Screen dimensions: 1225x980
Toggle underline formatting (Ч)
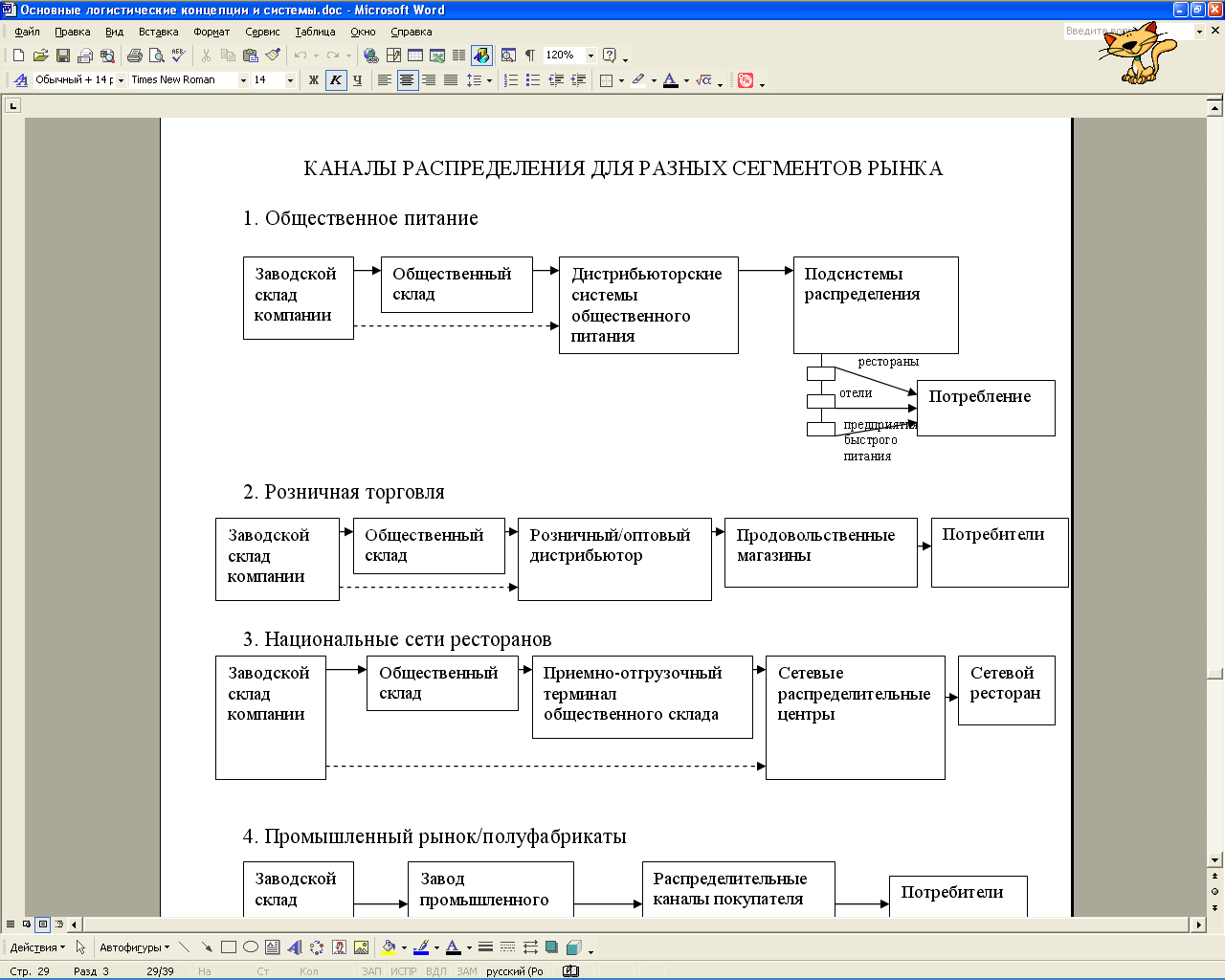[357, 80]
